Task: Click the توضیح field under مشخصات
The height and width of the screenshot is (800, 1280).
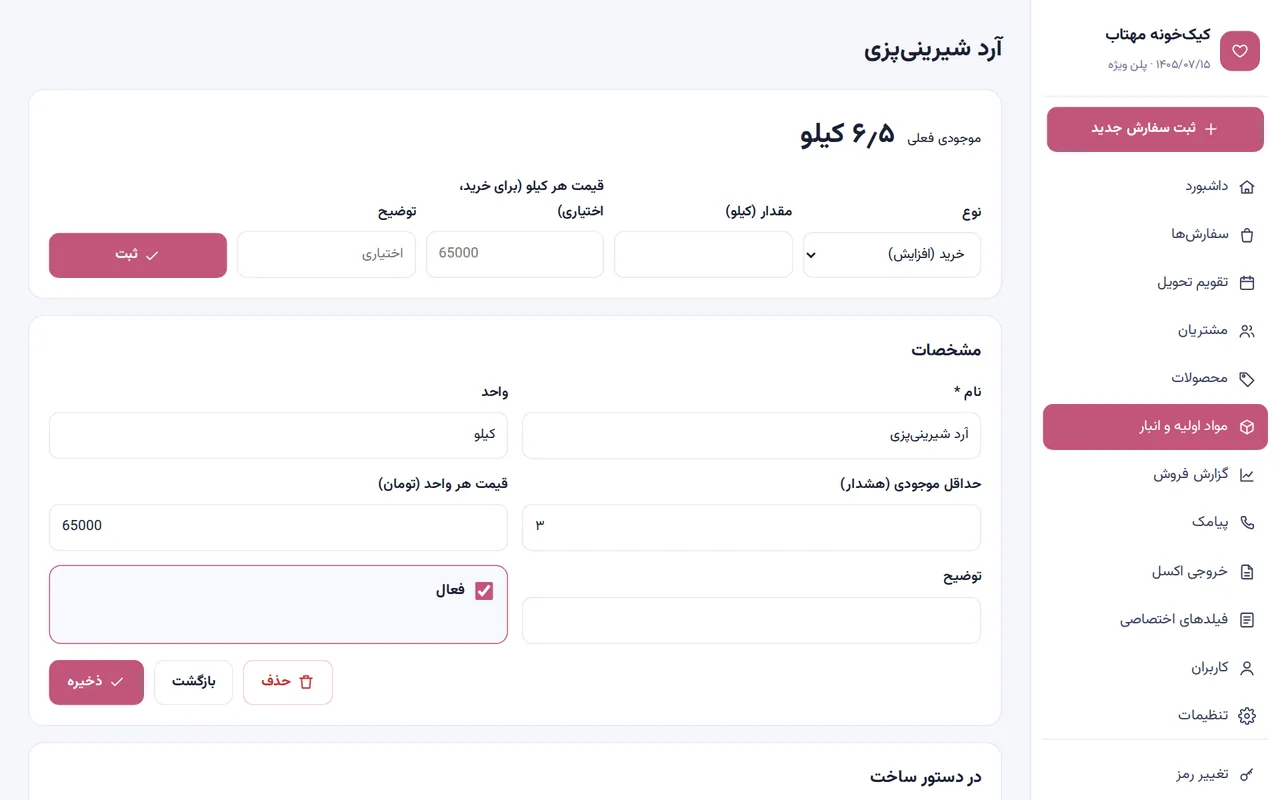Action: coord(752,621)
